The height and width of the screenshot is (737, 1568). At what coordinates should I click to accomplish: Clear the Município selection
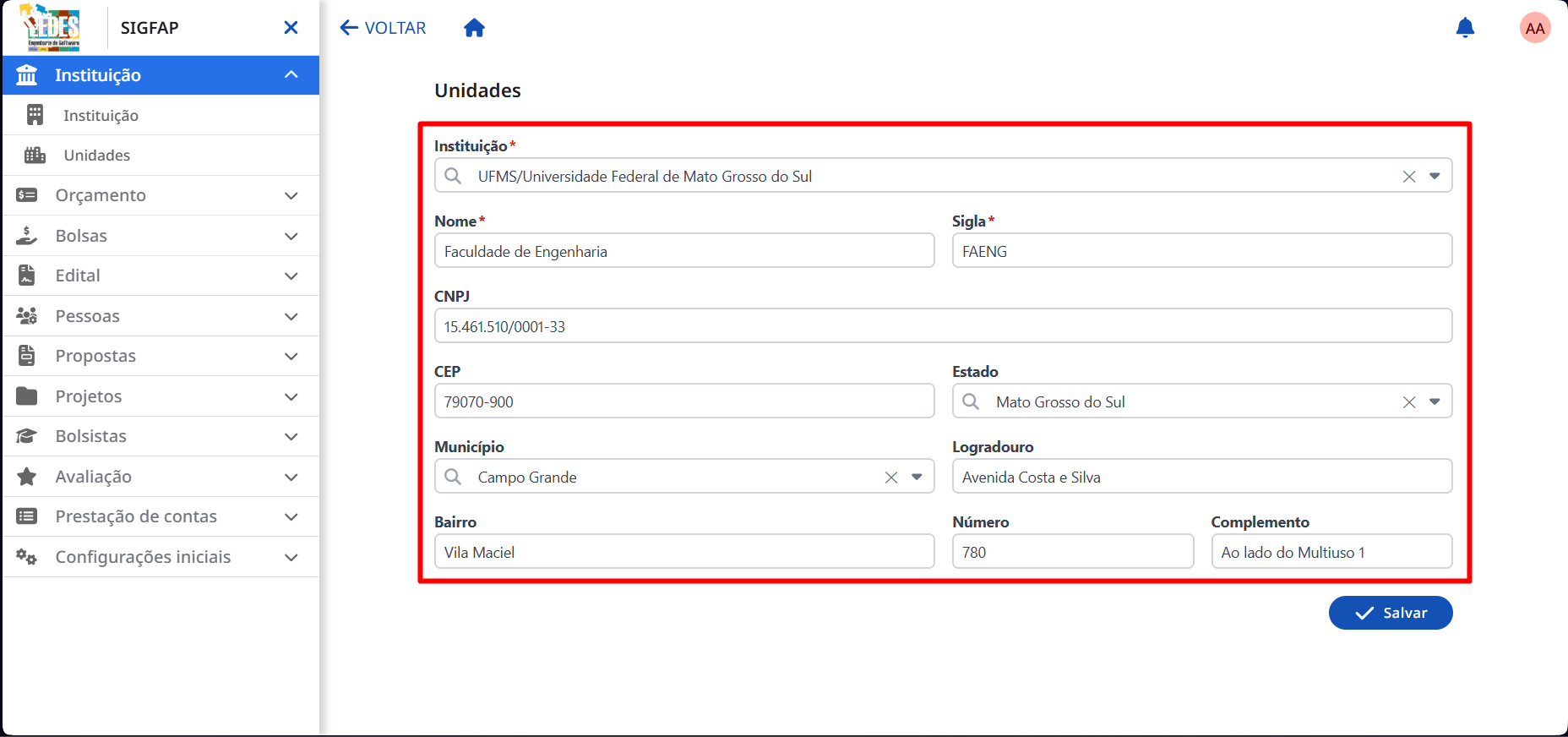click(891, 478)
